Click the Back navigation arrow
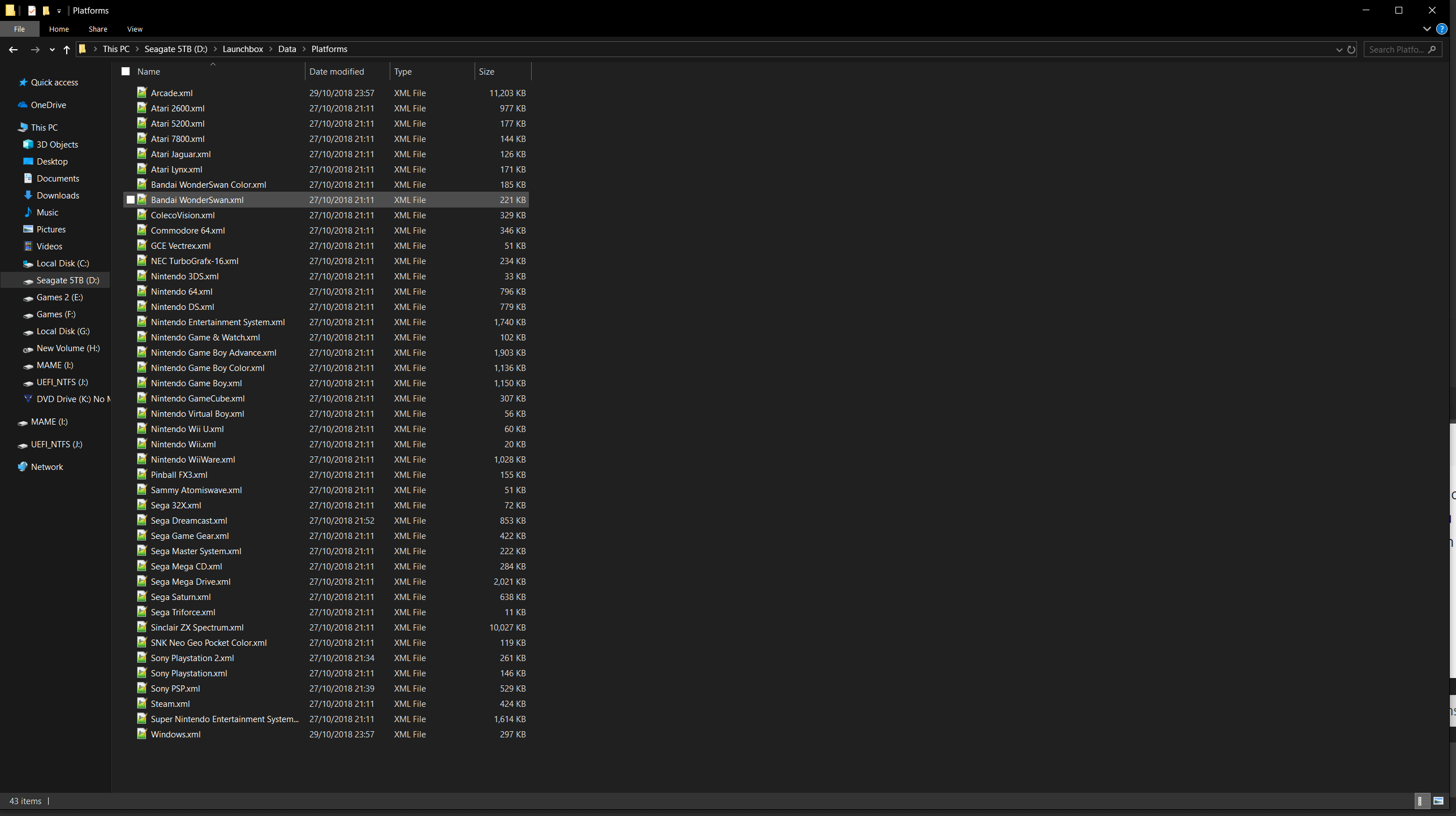 [13, 49]
